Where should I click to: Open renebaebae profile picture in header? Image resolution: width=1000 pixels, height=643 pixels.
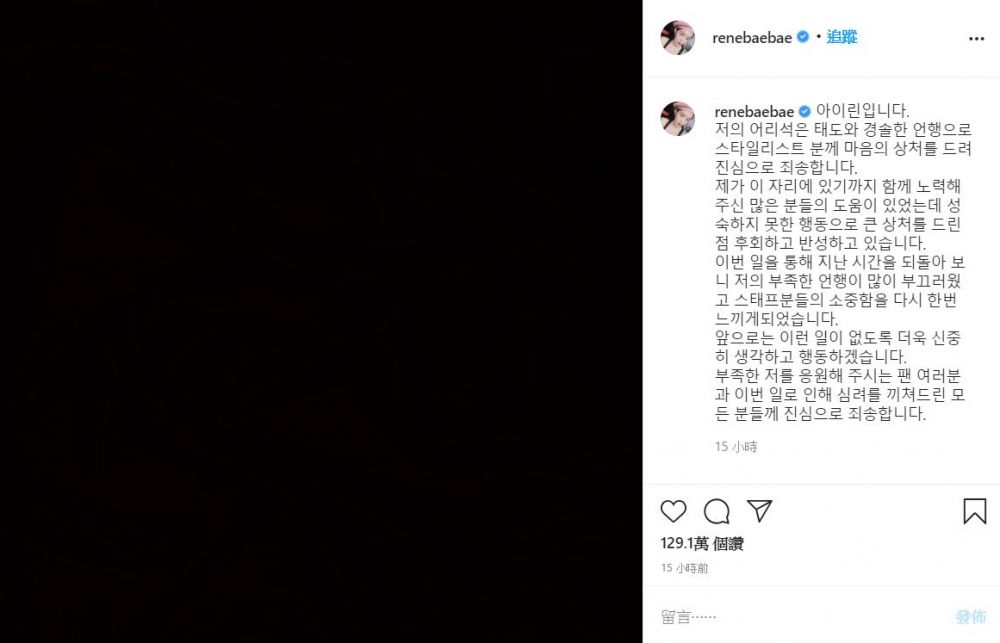677,38
